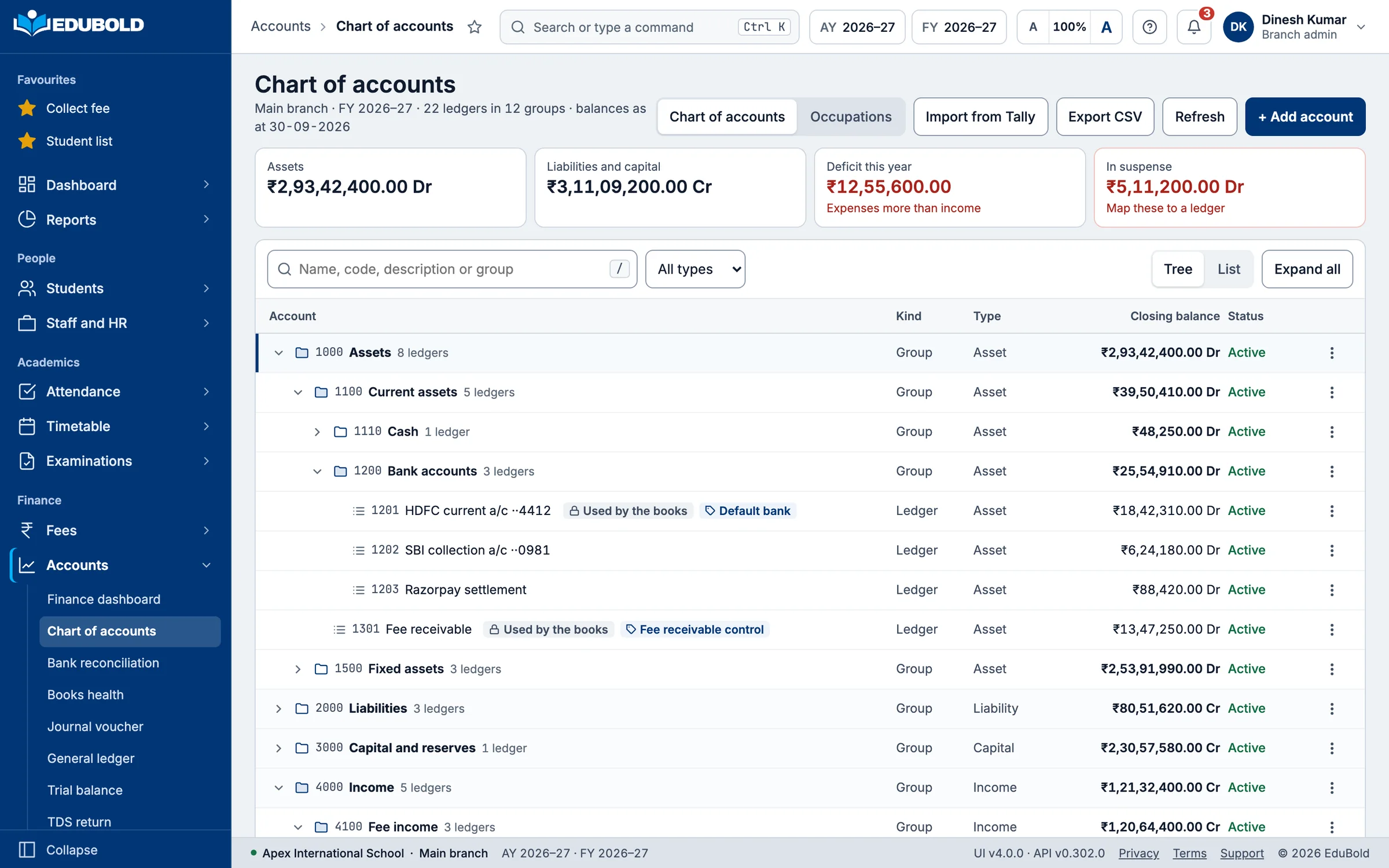This screenshot has height=868, width=1389.
Task: Star this page as a favourite
Action: [x=475, y=27]
